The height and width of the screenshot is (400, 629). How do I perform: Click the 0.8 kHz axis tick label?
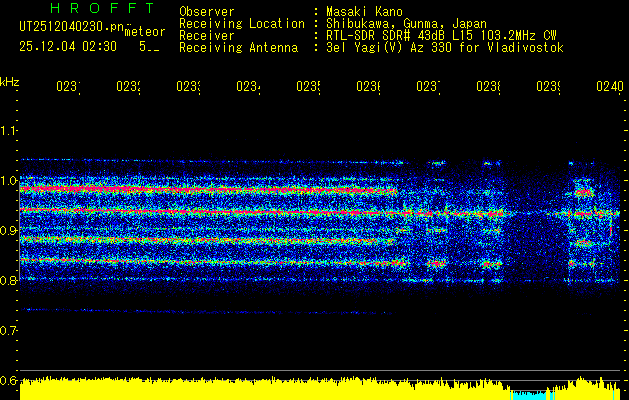pyautogui.click(x=8, y=280)
